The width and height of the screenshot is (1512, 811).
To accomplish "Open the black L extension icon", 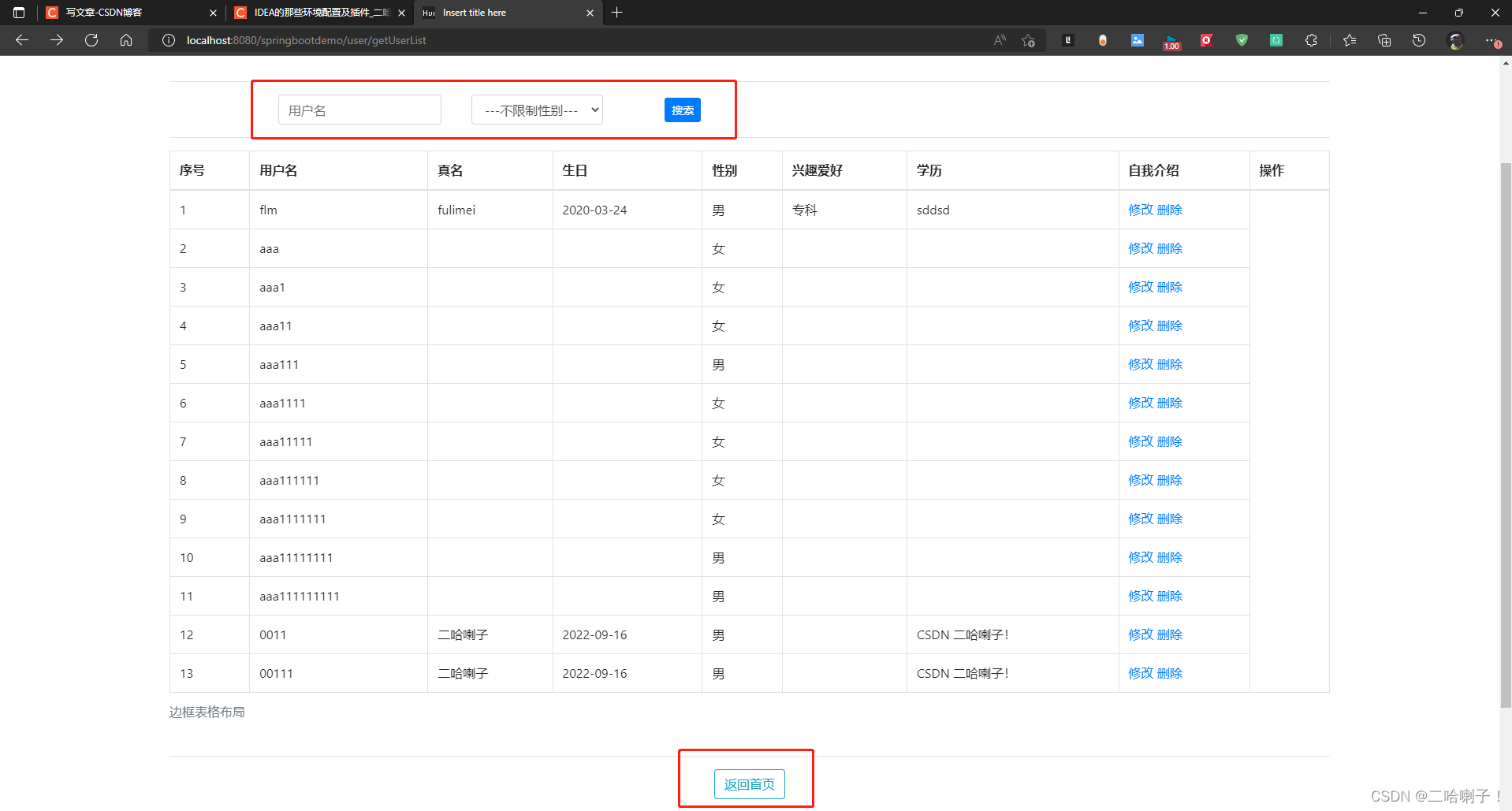I will (1068, 40).
